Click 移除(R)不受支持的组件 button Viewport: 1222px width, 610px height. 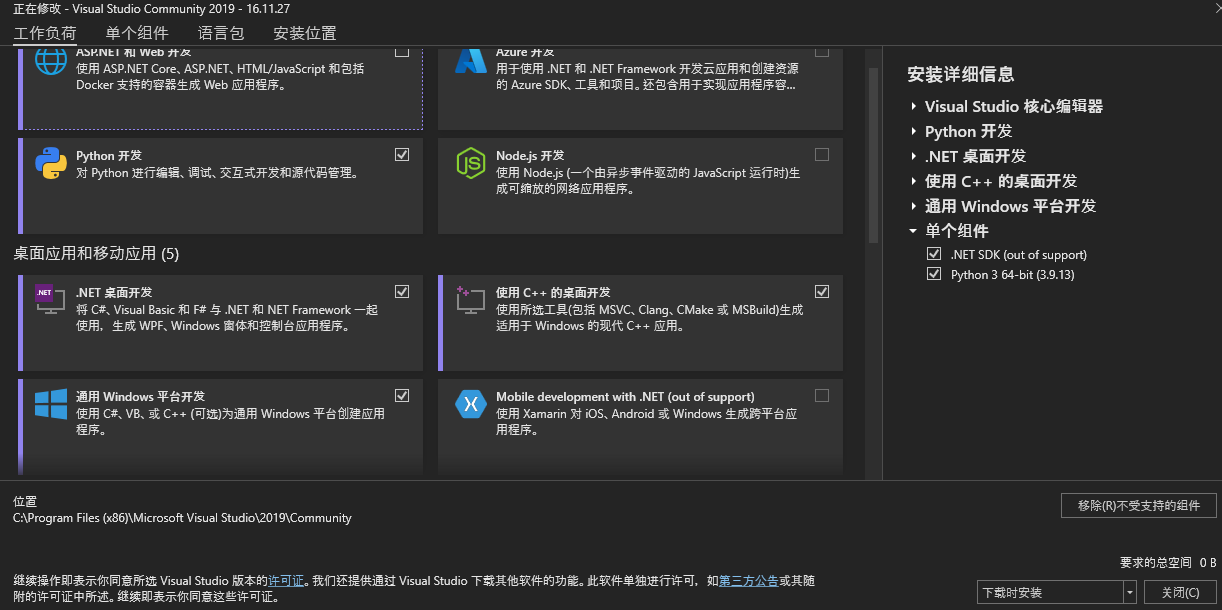click(1139, 505)
